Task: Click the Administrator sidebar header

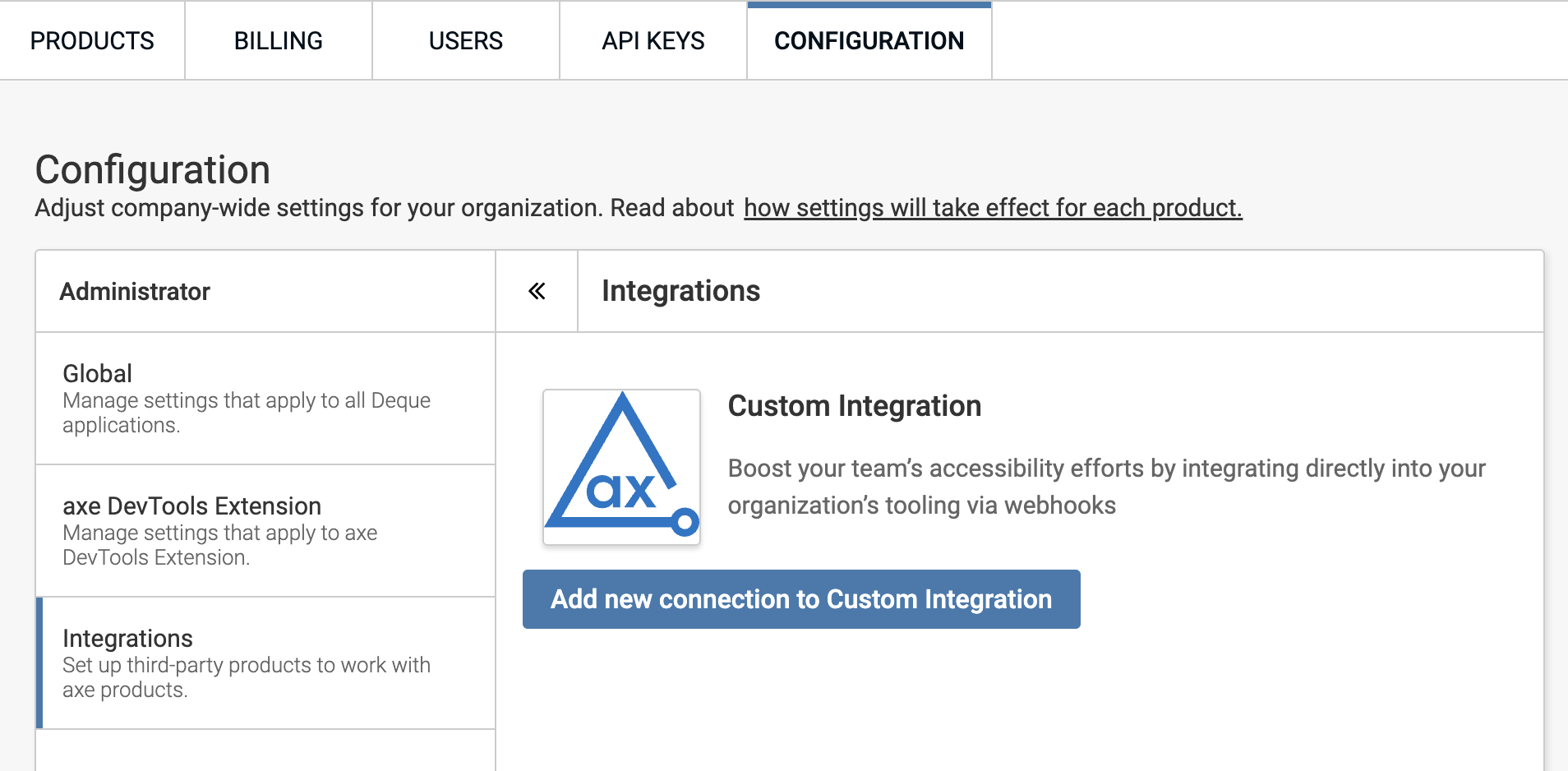Action: [135, 291]
